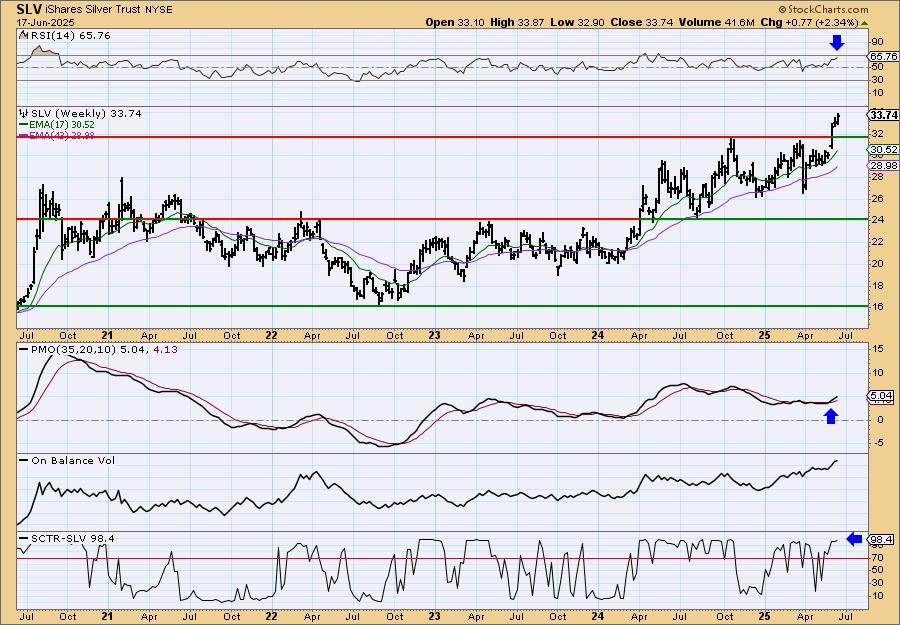Click the 28.98 EMA tag on the price axis

coord(884,165)
